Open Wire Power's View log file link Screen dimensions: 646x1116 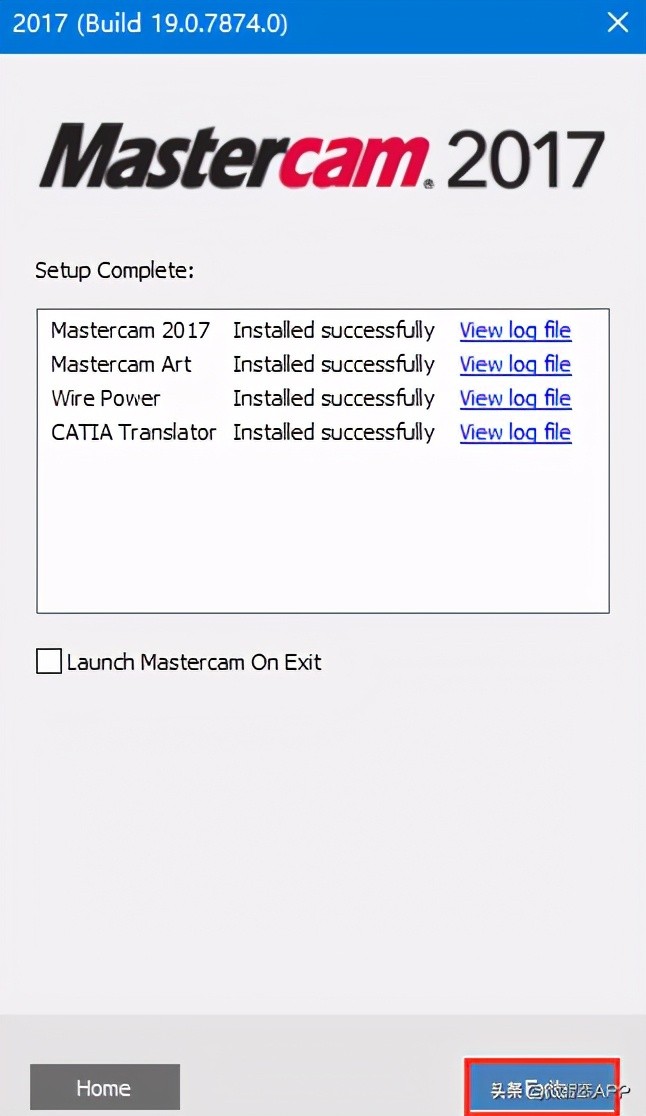pyautogui.click(x=515, y=398)
